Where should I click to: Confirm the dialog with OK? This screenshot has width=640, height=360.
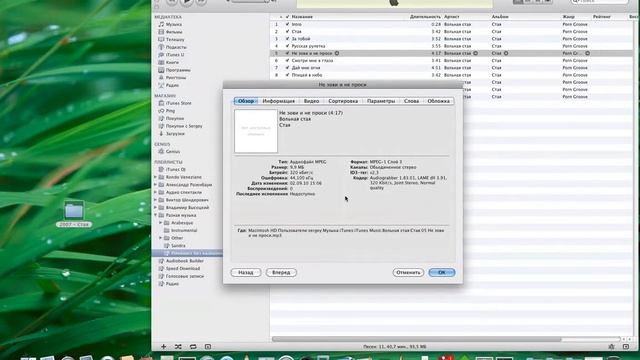(442, 272)
